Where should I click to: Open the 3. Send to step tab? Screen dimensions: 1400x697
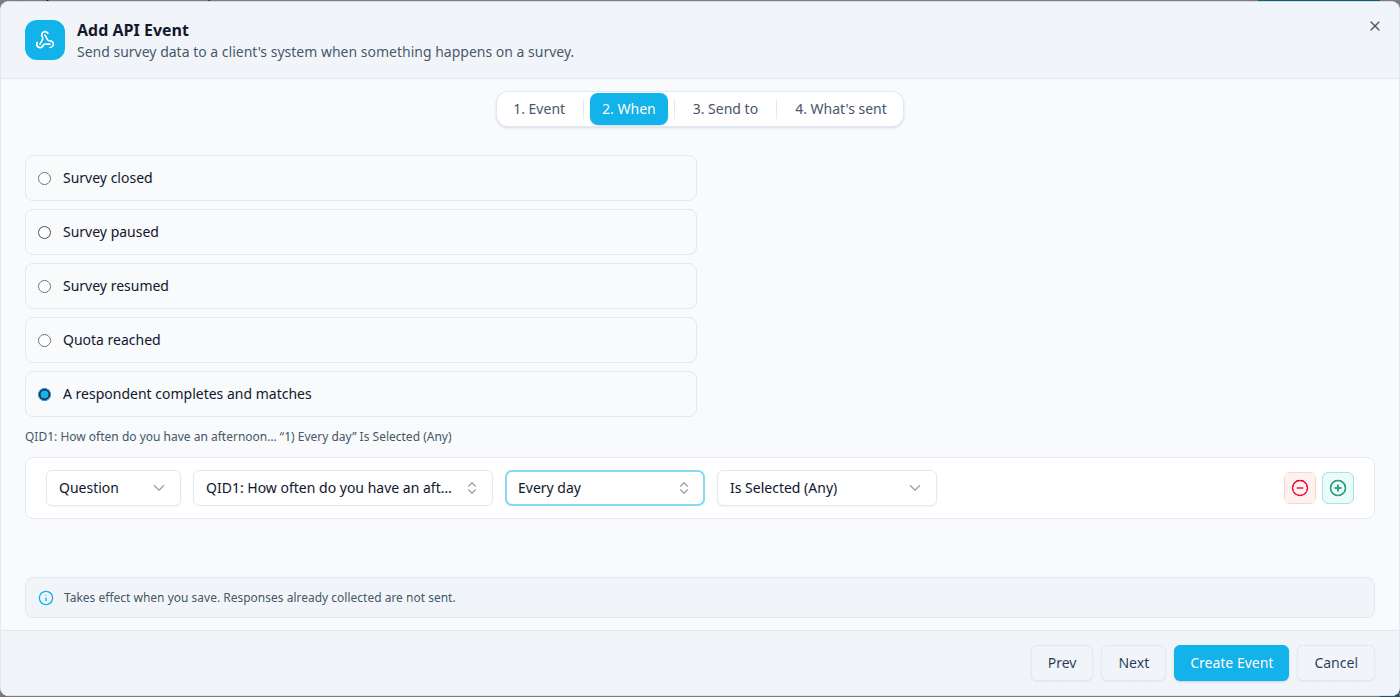[x=725, y=109]
